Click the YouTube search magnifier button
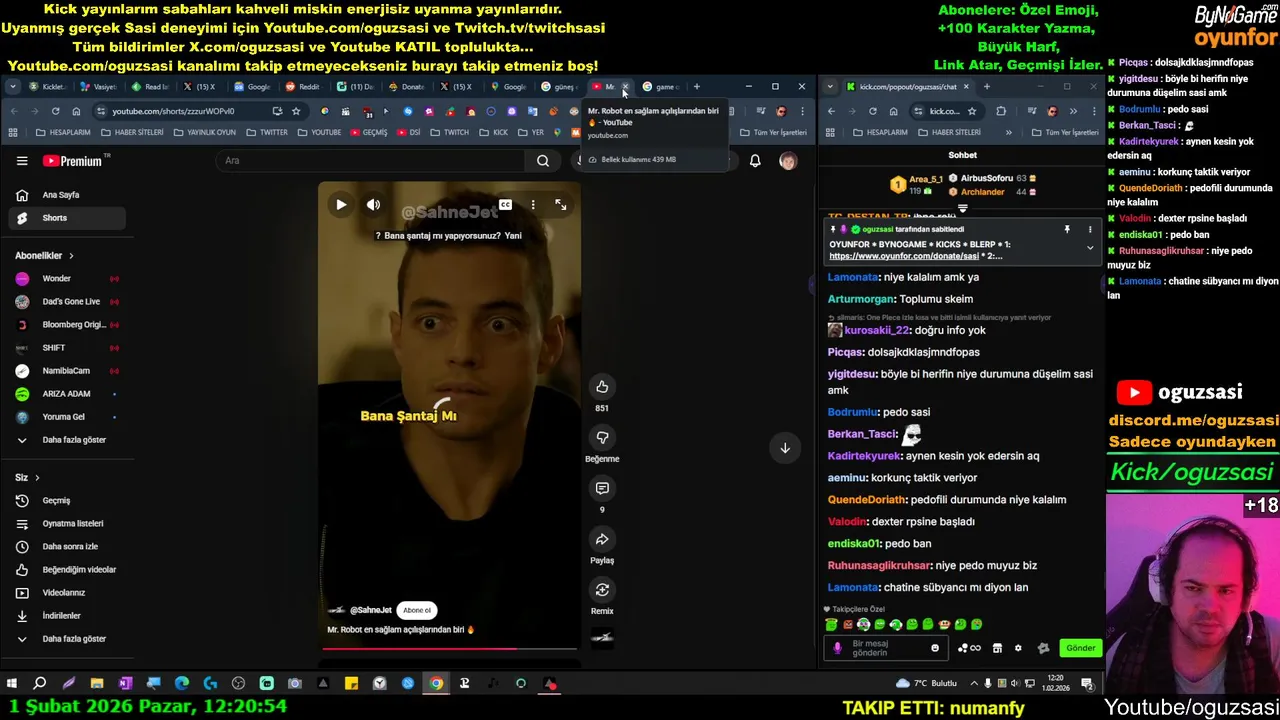This screenshot has height=720, width=1280. (x=542, y=160)
